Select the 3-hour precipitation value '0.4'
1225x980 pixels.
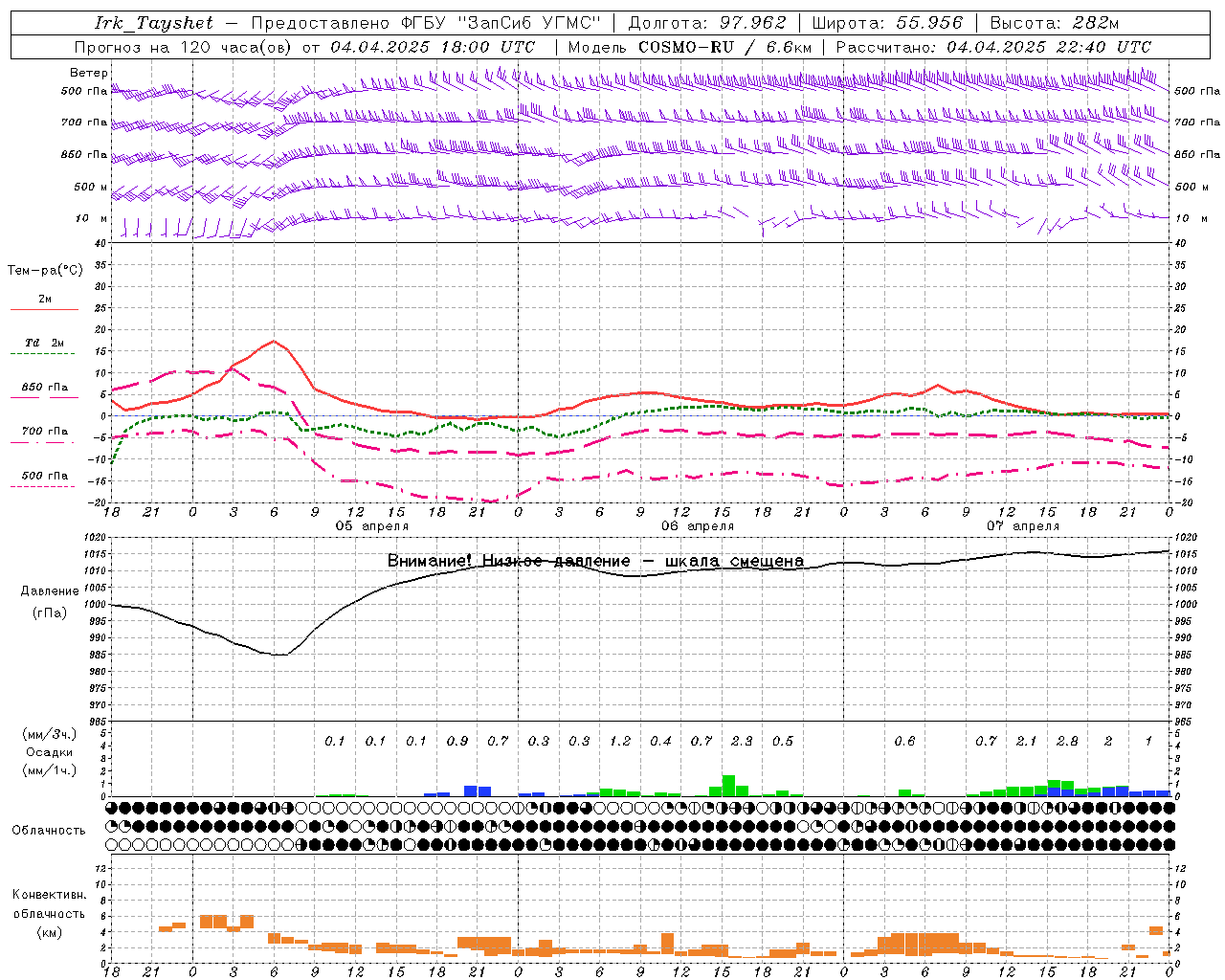coord(660,741)
